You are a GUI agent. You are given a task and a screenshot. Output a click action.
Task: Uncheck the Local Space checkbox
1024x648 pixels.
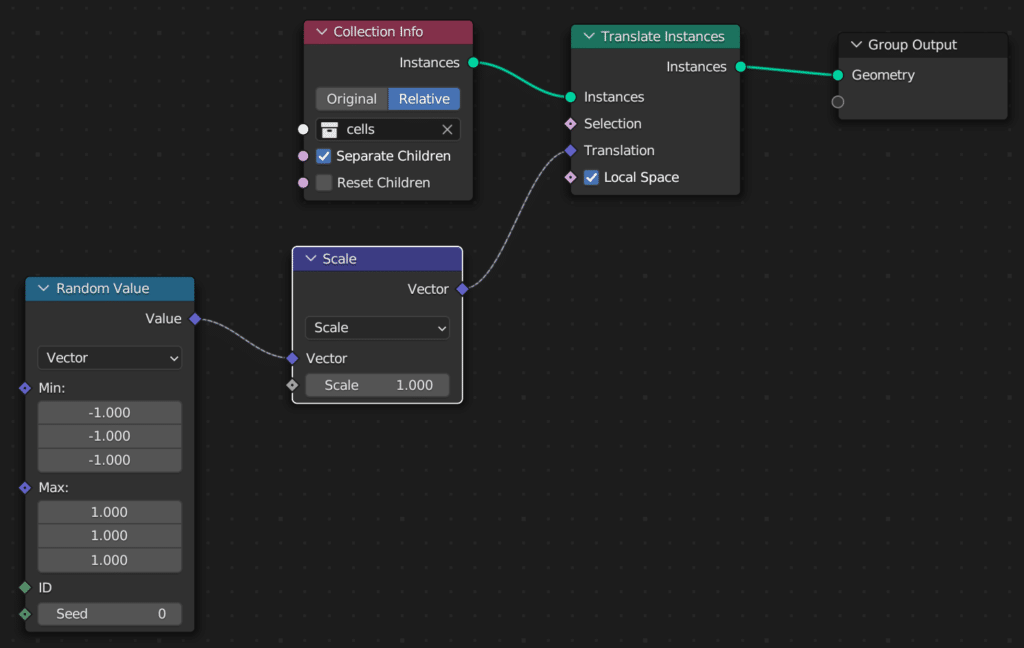[x=592, y=178]
